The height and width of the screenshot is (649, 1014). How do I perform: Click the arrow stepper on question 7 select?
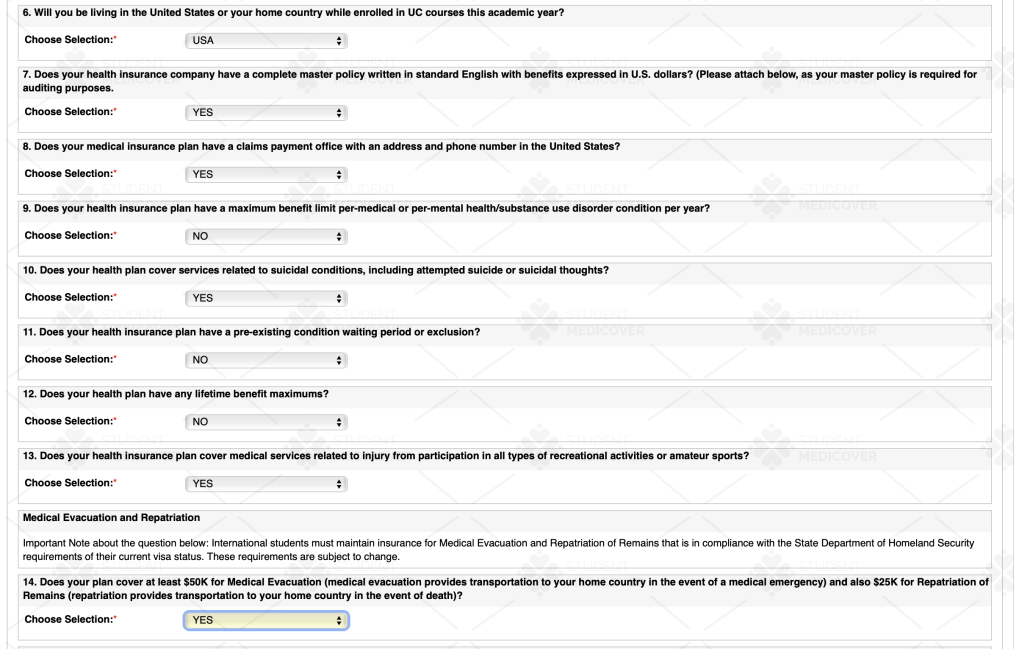(x=339, y=112)
